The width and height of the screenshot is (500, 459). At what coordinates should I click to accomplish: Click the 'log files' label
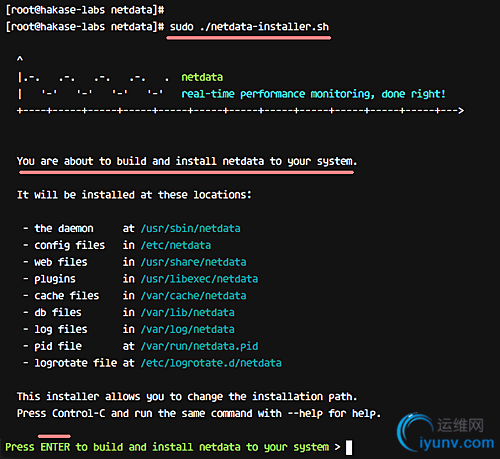click(61, 329)
